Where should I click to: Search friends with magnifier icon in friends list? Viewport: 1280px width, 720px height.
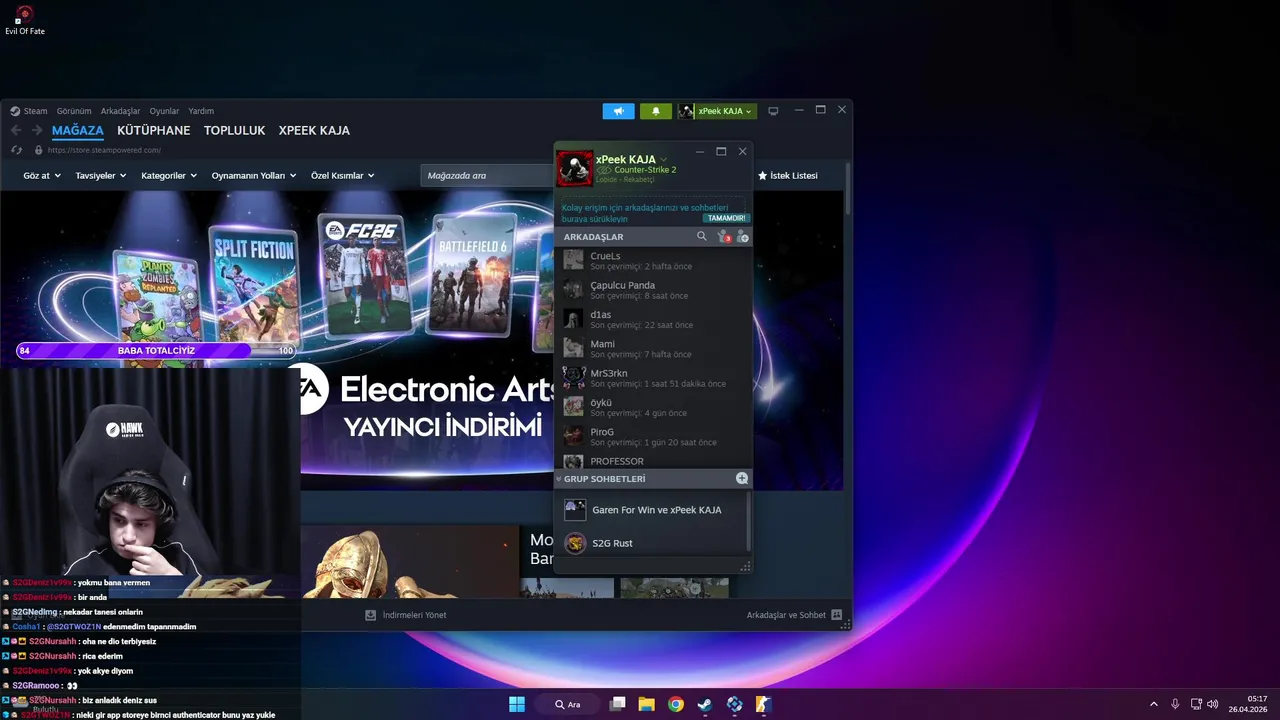click(701, 237)
